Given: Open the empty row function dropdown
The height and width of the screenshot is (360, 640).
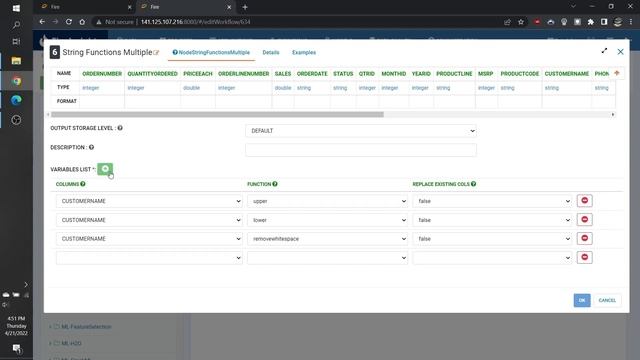Looking at the screenshot, I should [327, 258].
